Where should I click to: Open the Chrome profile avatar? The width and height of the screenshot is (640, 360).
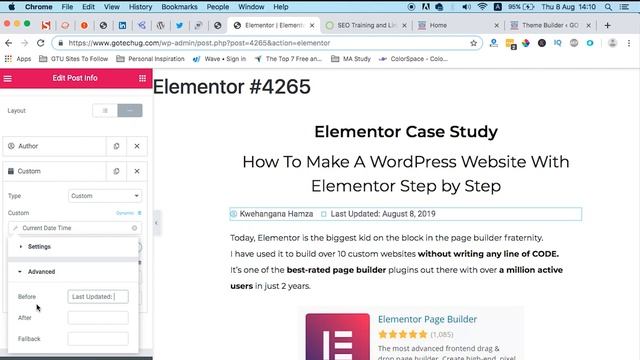(x=612, y=43)
